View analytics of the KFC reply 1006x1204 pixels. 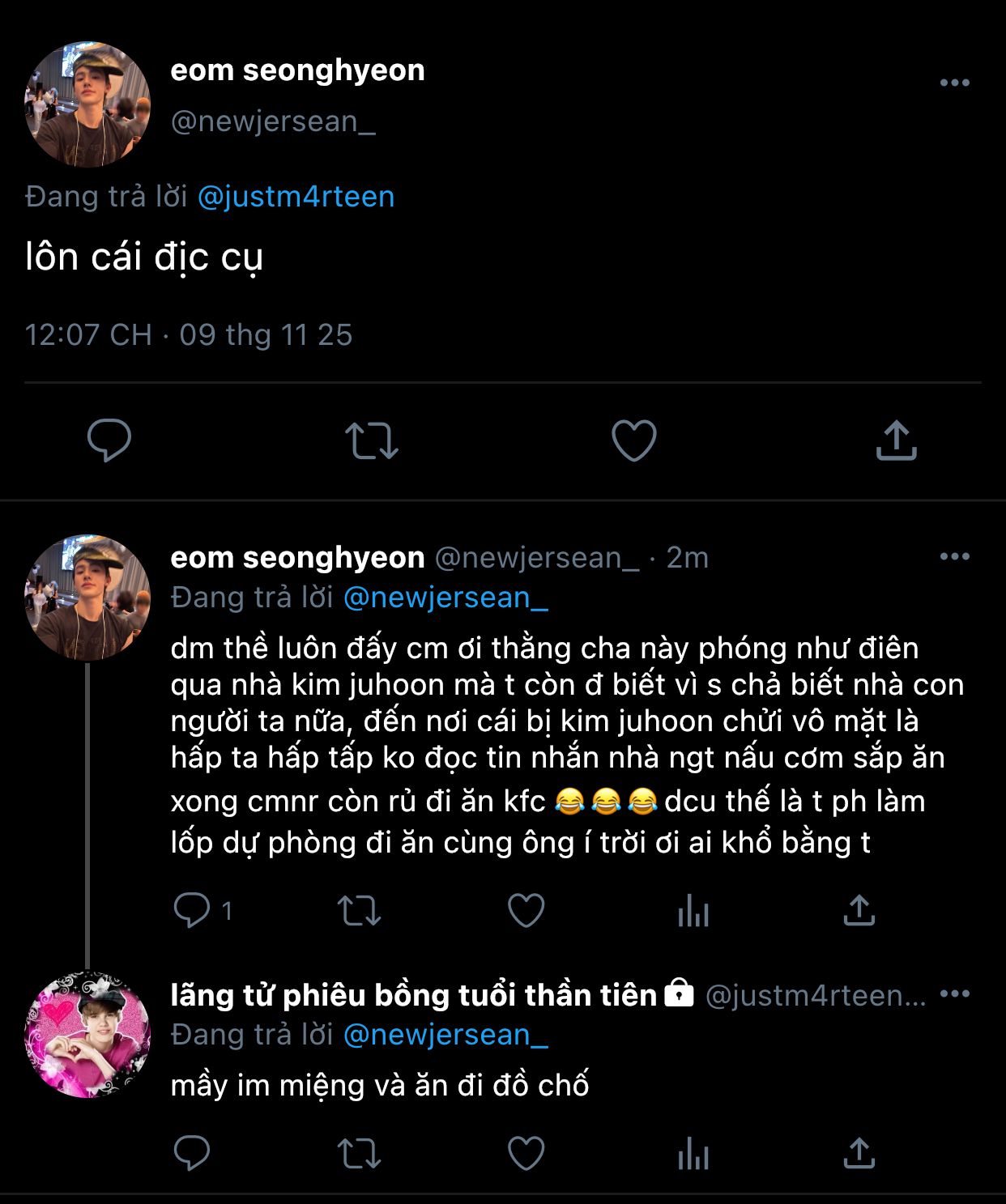pos(693,911)
